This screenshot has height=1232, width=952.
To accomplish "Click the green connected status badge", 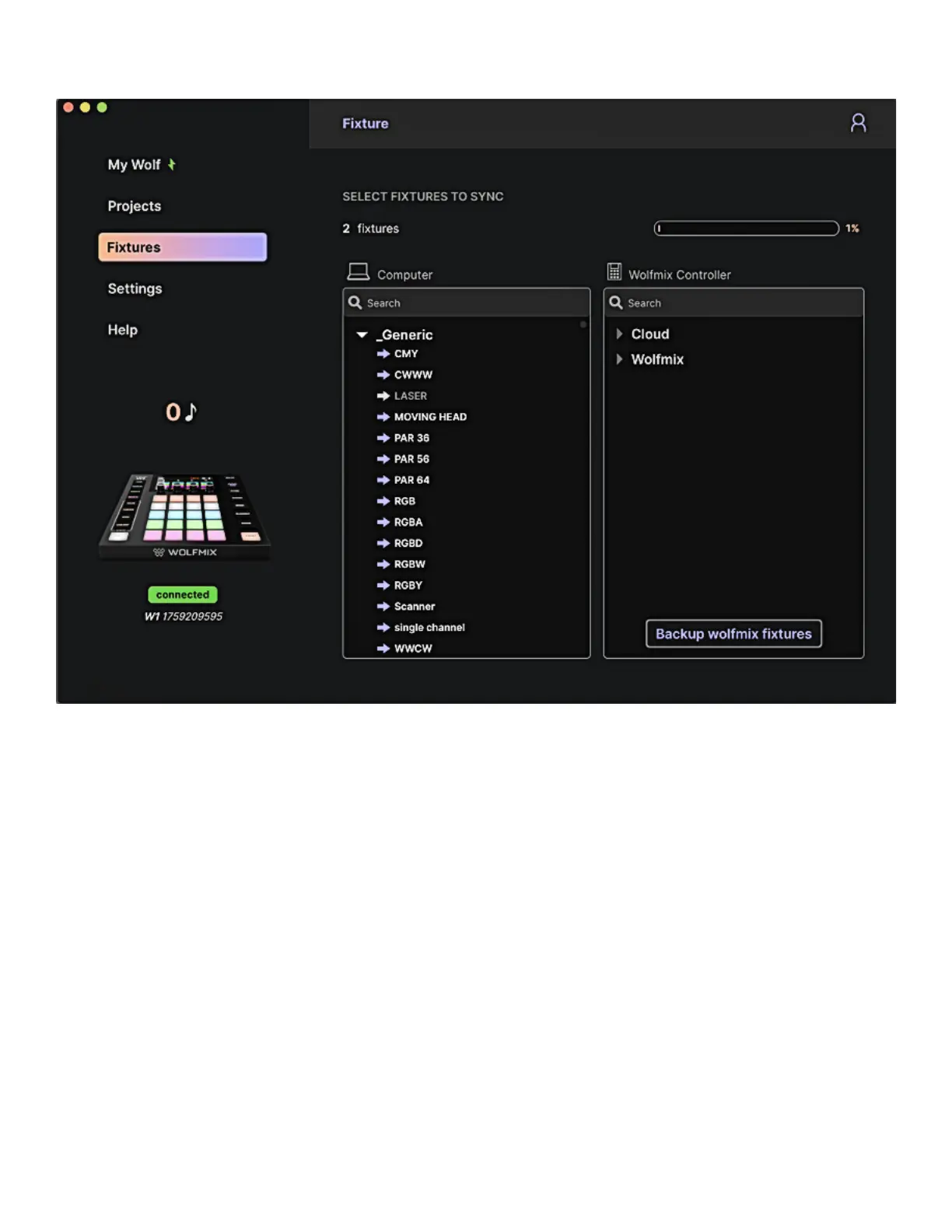I will coord(183,594).
